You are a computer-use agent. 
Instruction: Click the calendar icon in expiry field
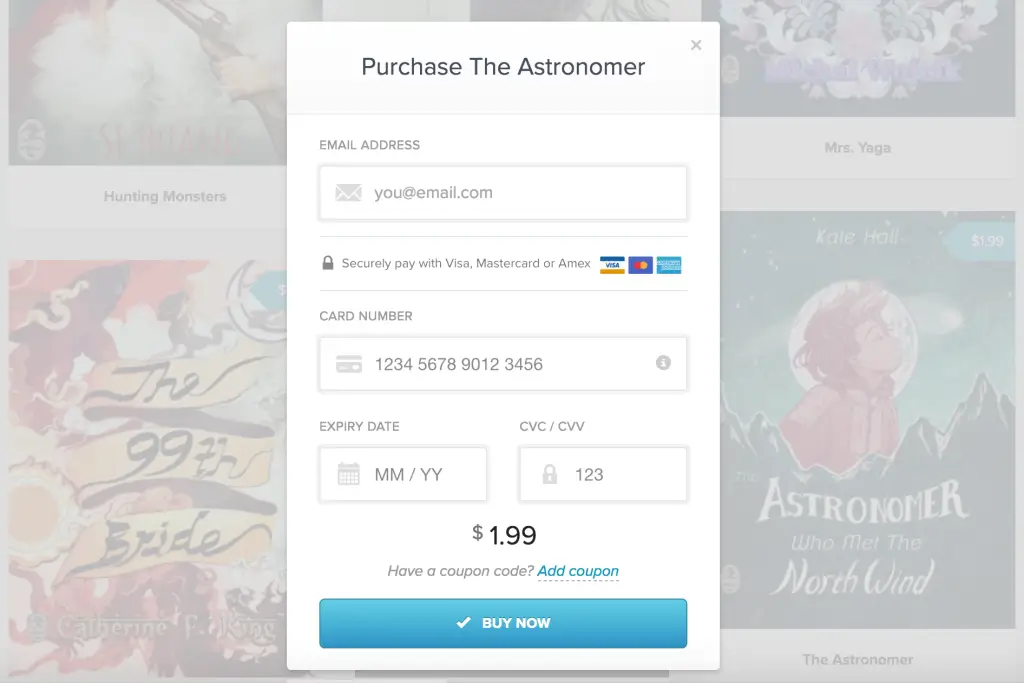348,474
